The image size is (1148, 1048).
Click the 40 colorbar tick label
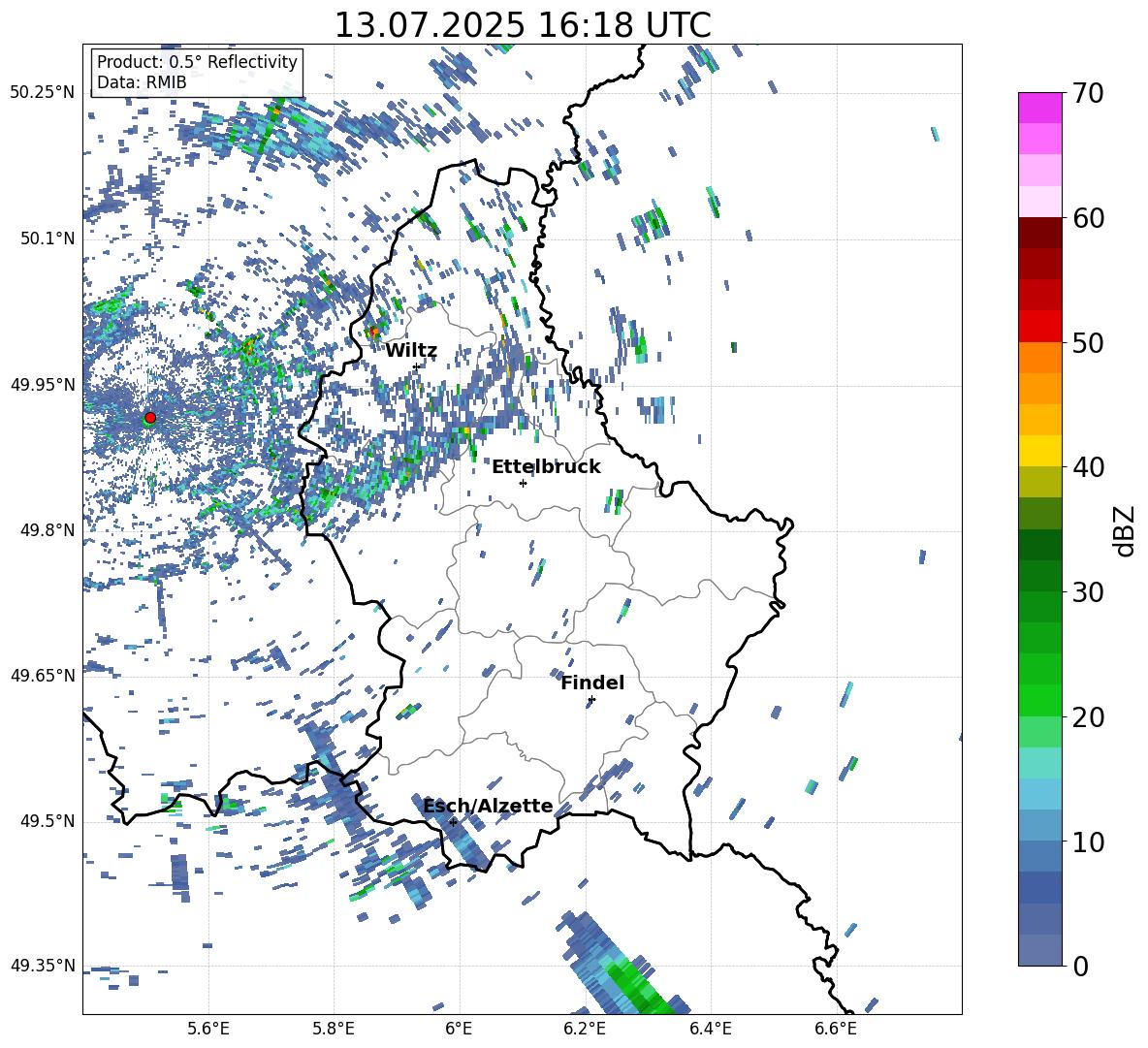point(1088,467)
